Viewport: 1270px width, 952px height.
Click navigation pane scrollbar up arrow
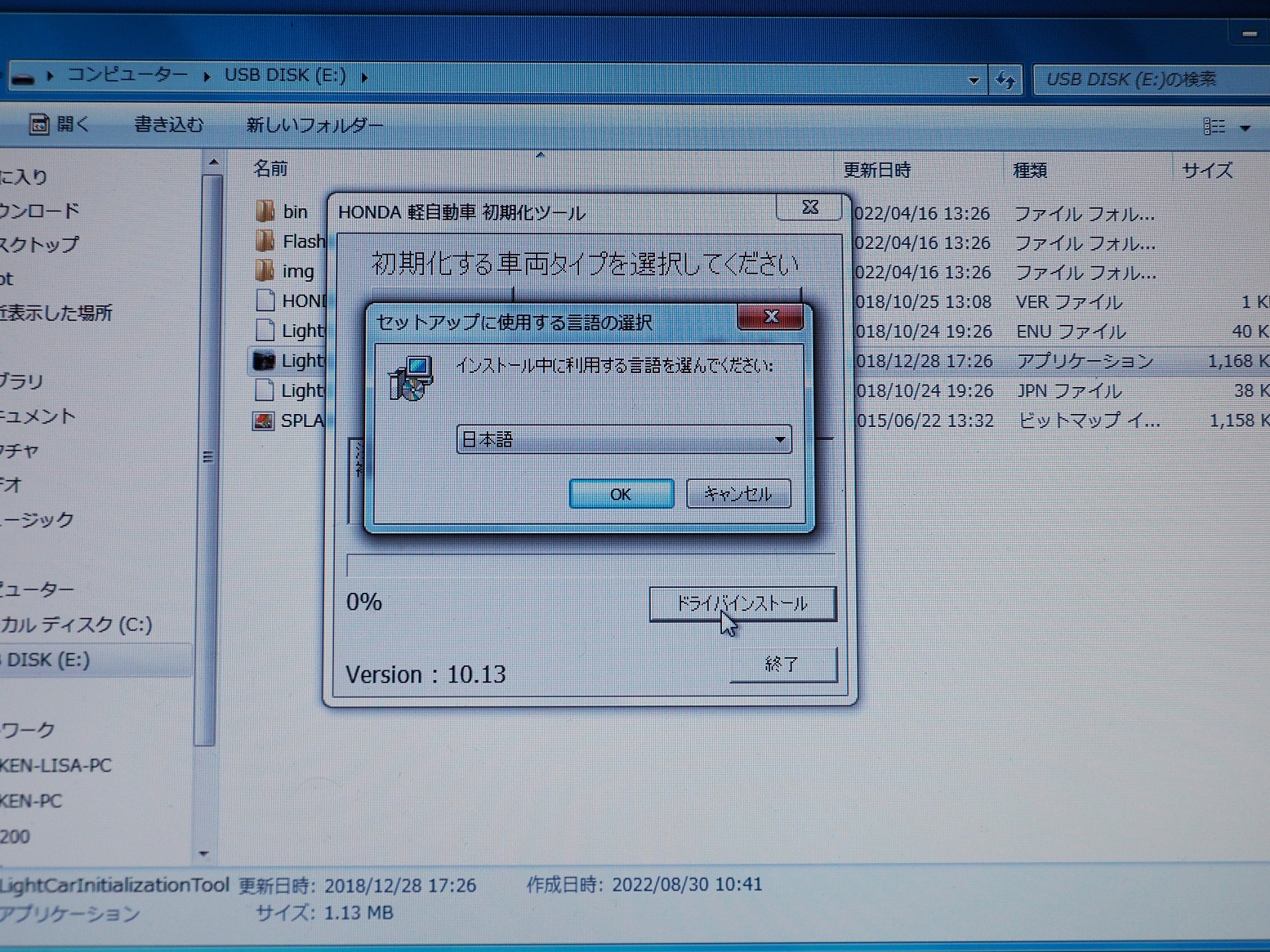(213, 162)
